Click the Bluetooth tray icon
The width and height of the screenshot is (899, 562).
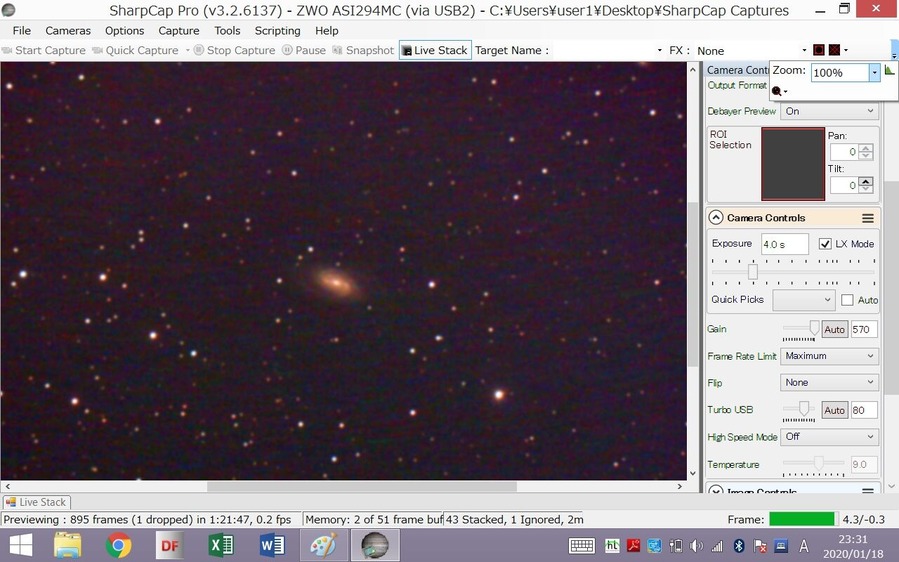point(739,546)
